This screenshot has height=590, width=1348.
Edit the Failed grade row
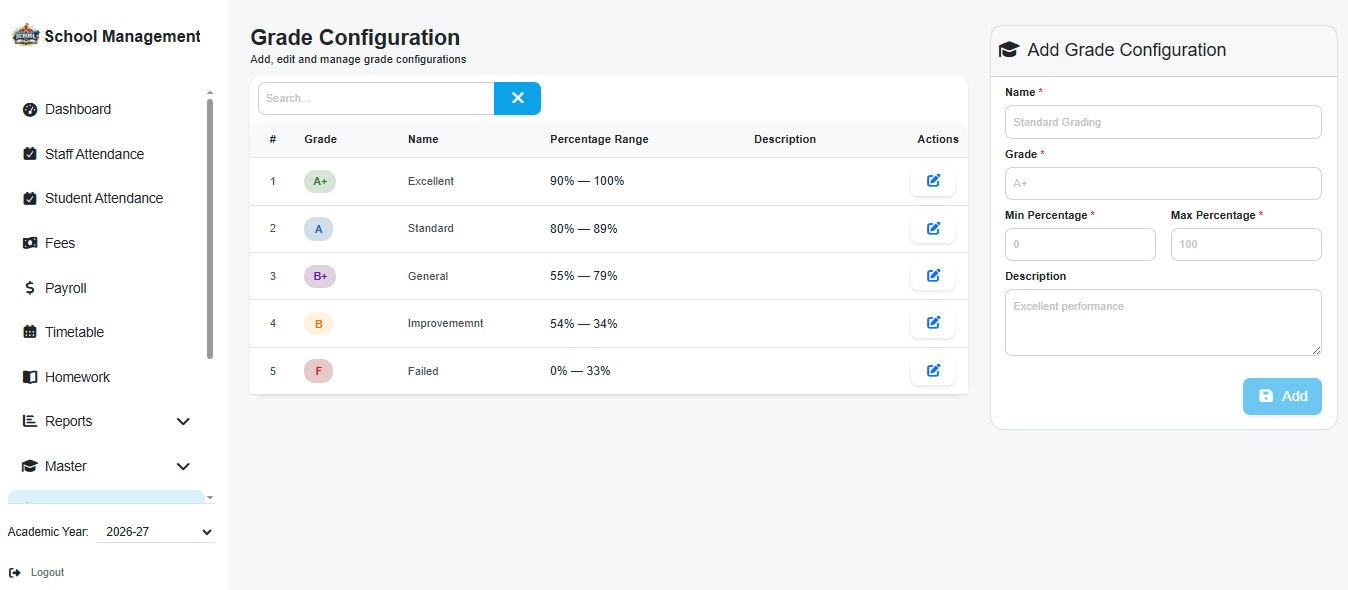point(933,371)
